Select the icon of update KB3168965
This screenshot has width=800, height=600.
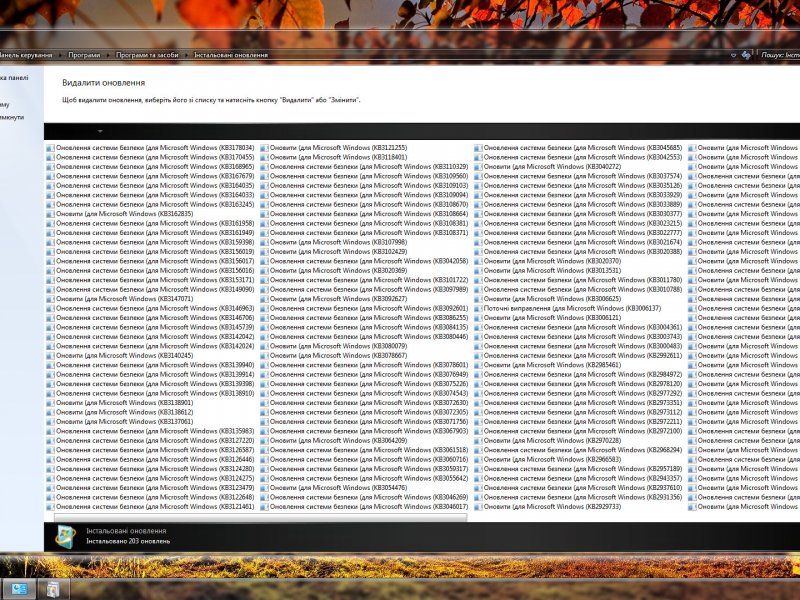point(50,167)
